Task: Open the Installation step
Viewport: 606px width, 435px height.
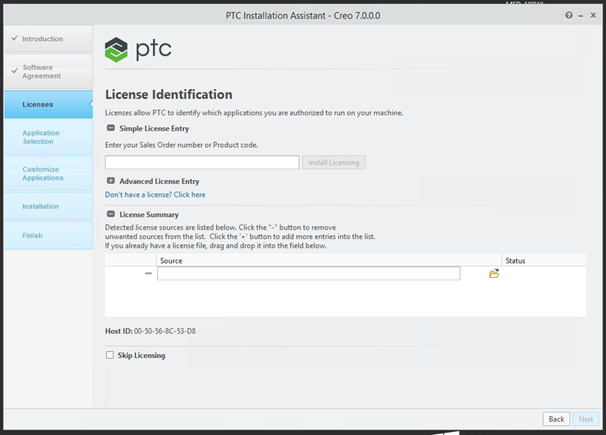Action: tap(49, 206)
